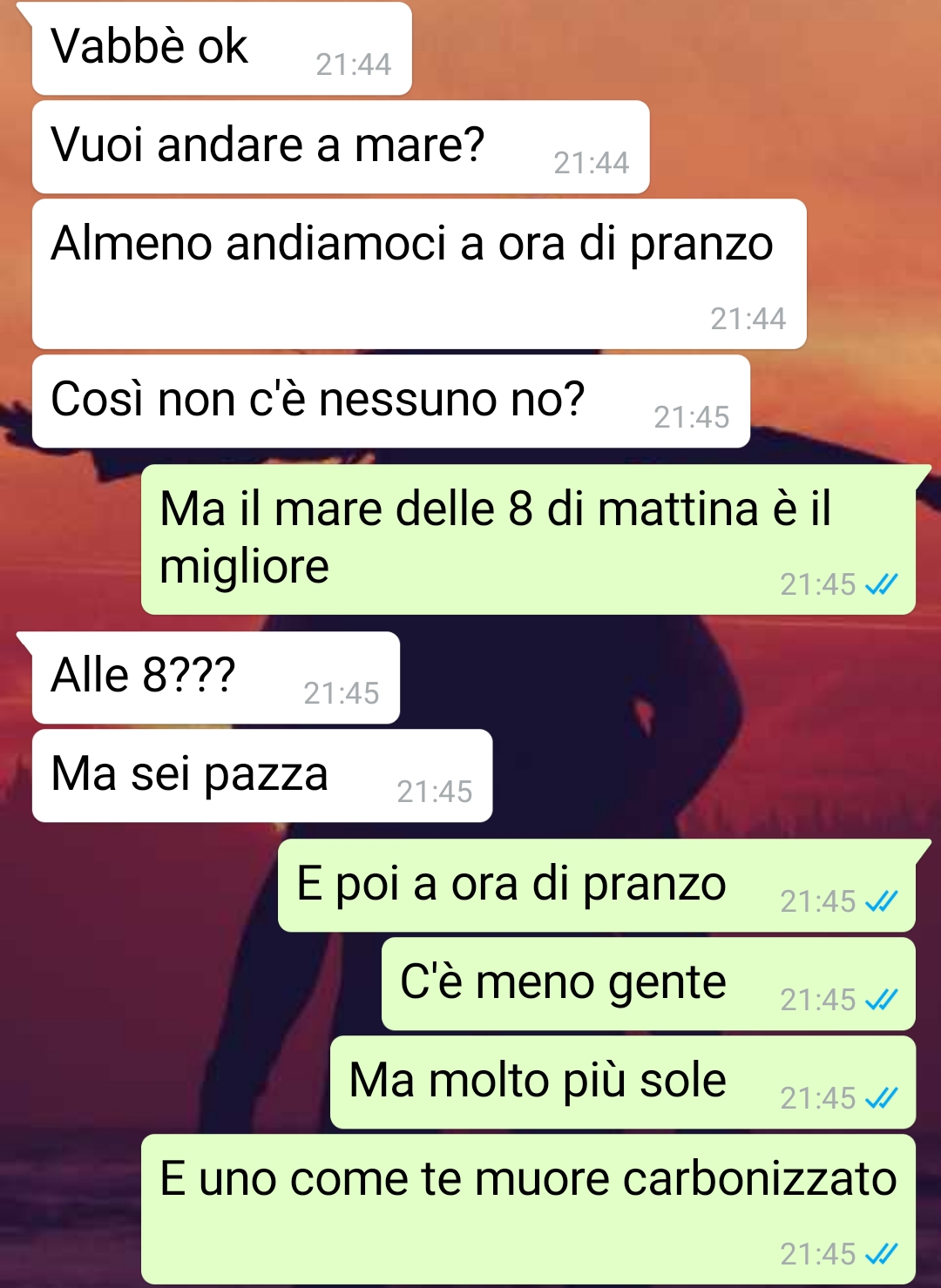Select the 'Vuoi andare a mare?' message
This screenshot has width=941, height=1288.
tap(341, 147)
